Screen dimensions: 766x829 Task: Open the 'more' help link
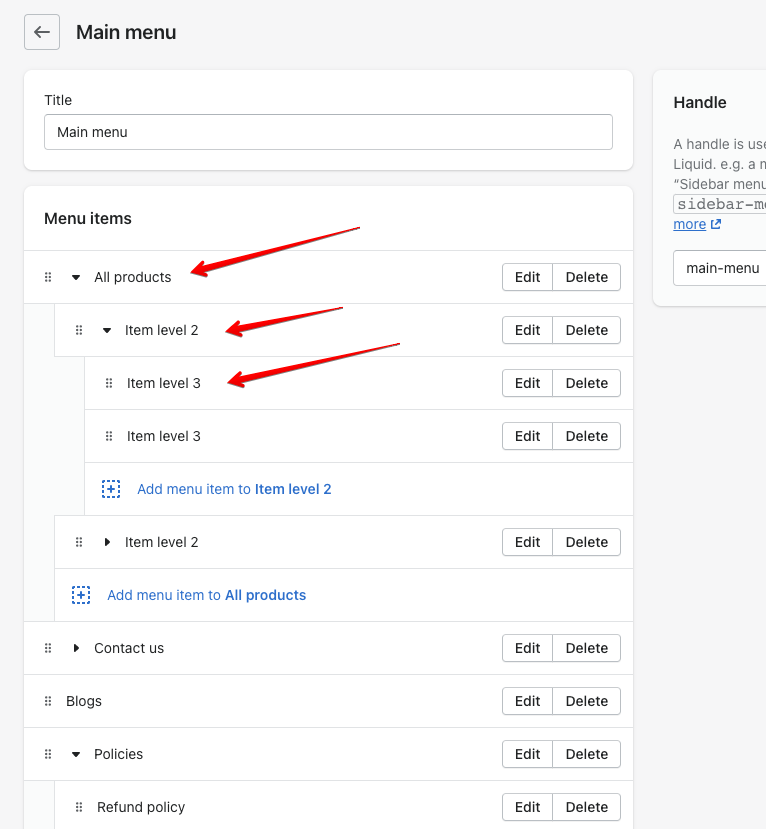(x=689, y=224)
